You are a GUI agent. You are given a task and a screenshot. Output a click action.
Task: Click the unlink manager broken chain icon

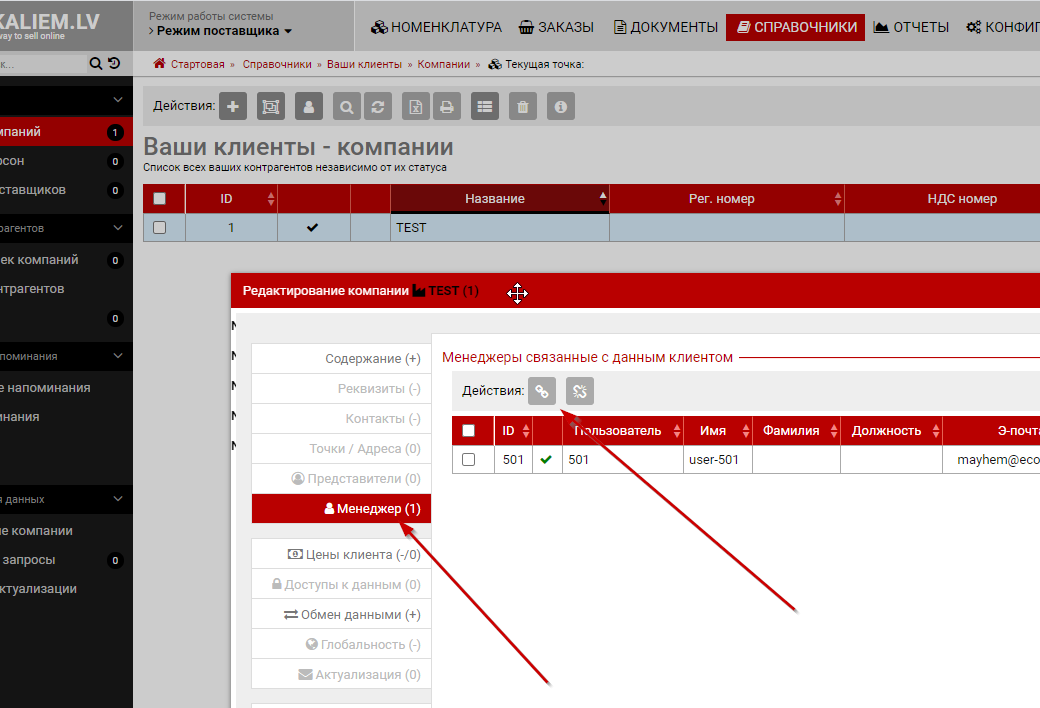click(x=579, y=391)
